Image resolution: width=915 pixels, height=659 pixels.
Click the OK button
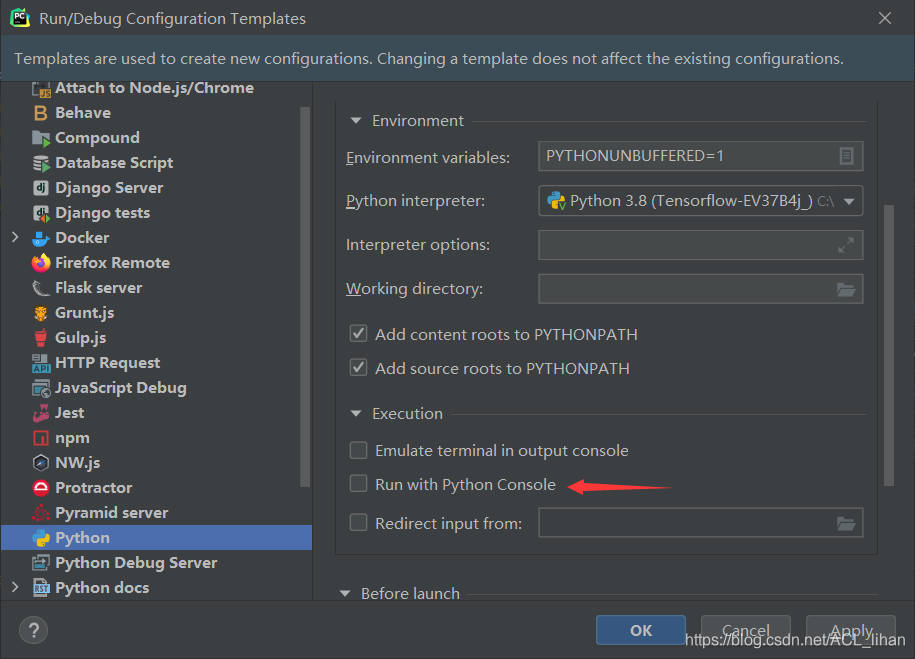click(641, 630)
